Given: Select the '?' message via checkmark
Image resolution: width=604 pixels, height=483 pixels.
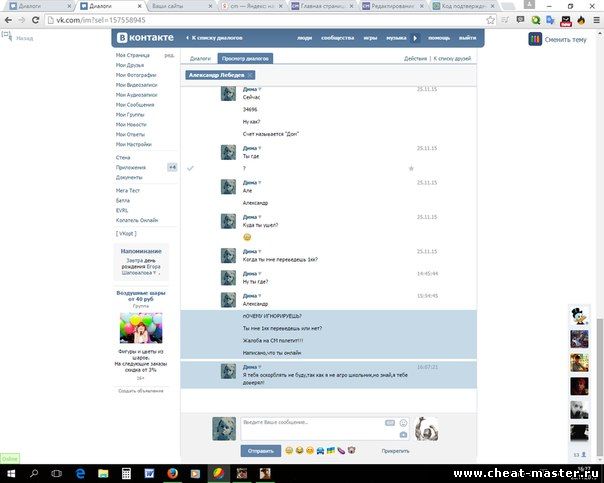Looking at the screenshot, I should pyautogui.click(x=190, y=168).
